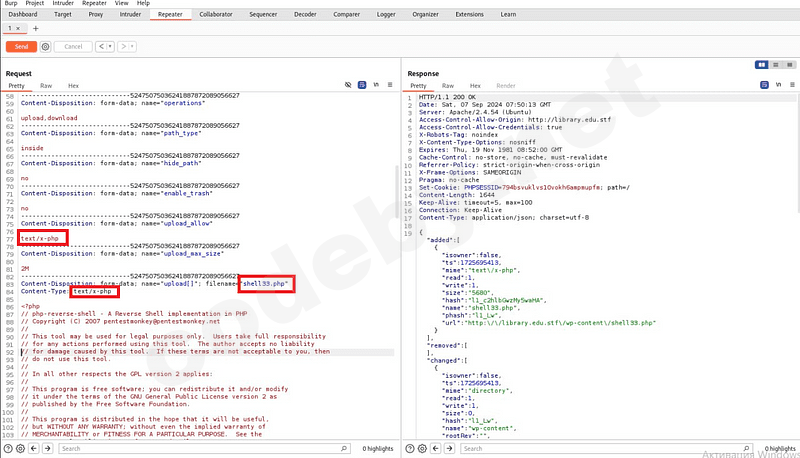Toggle the \n newline display in Response panel

(777, 86)
